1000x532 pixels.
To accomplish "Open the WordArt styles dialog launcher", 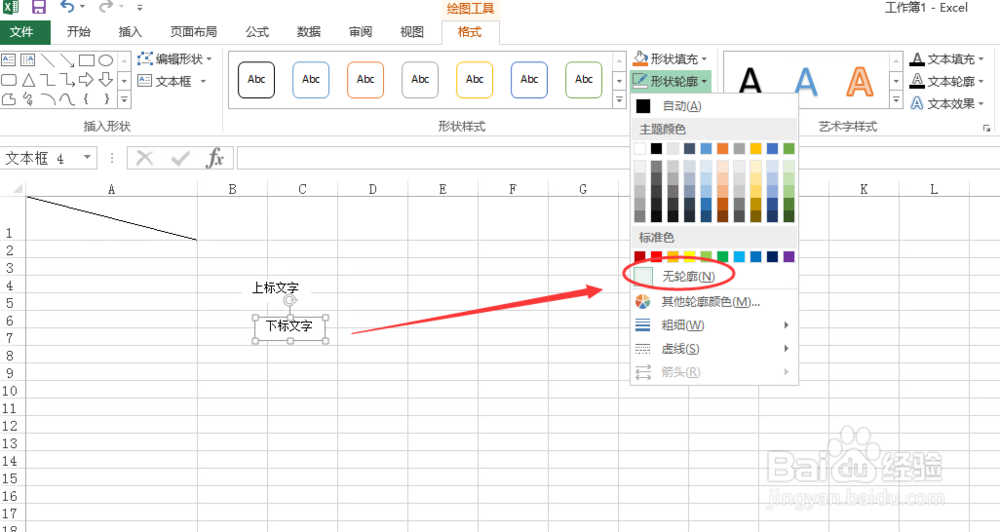I will pos(987,128).
